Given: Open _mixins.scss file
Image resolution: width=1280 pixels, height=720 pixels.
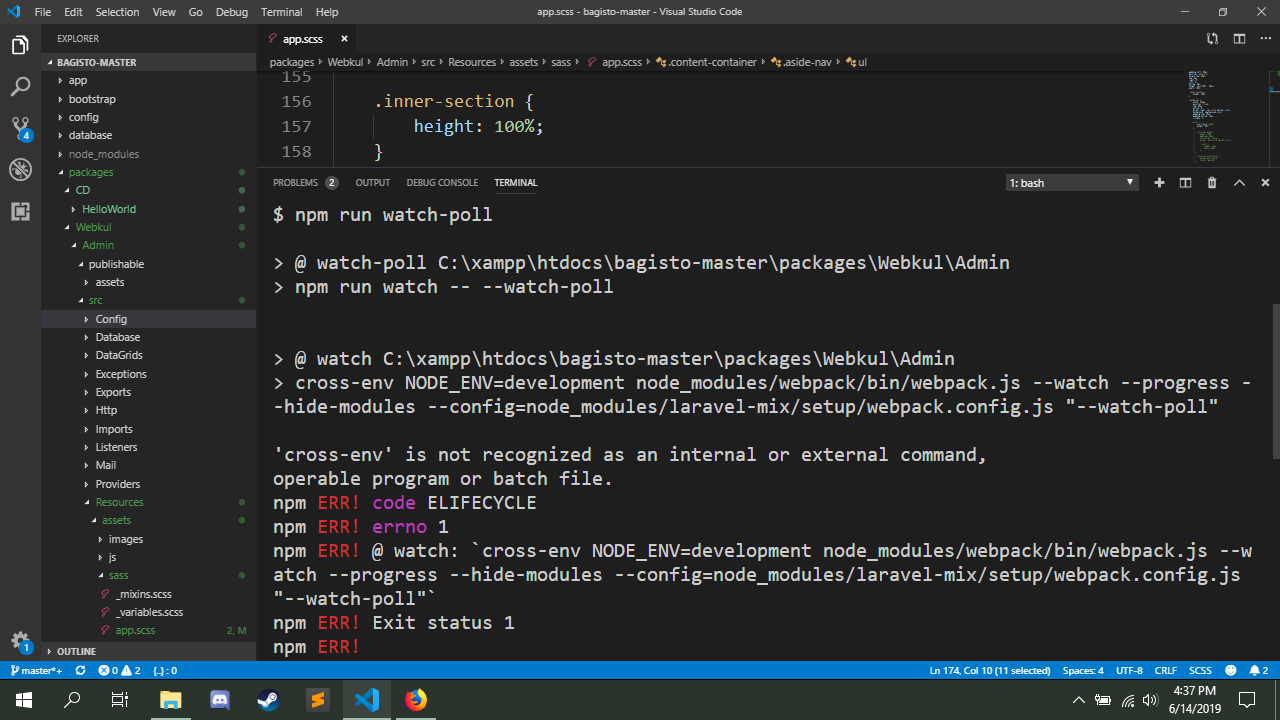Looking at the screenshot, I should pyautogui.click(x=143, y=594).
